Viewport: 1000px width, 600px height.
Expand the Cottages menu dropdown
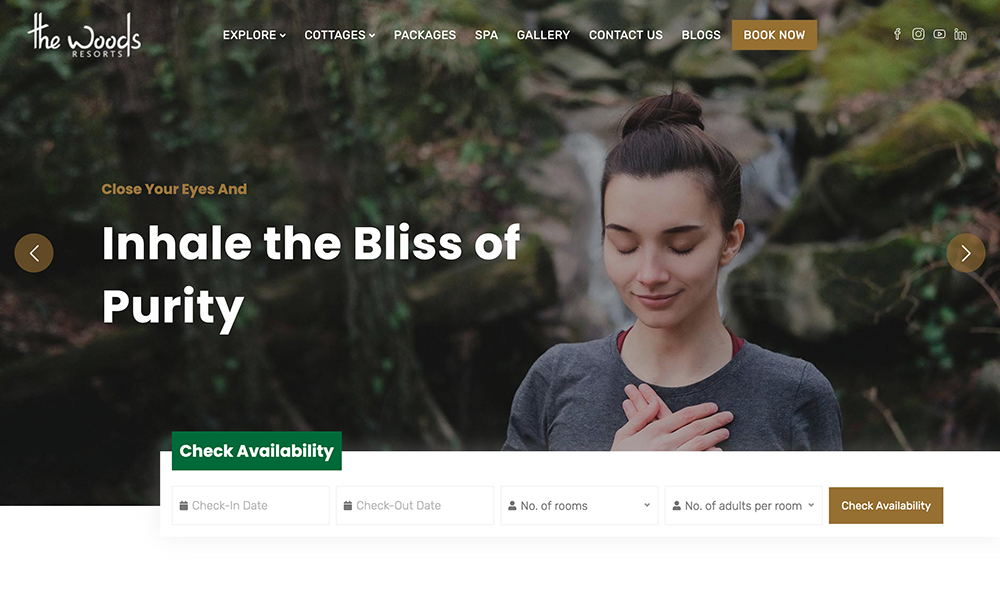339,35
